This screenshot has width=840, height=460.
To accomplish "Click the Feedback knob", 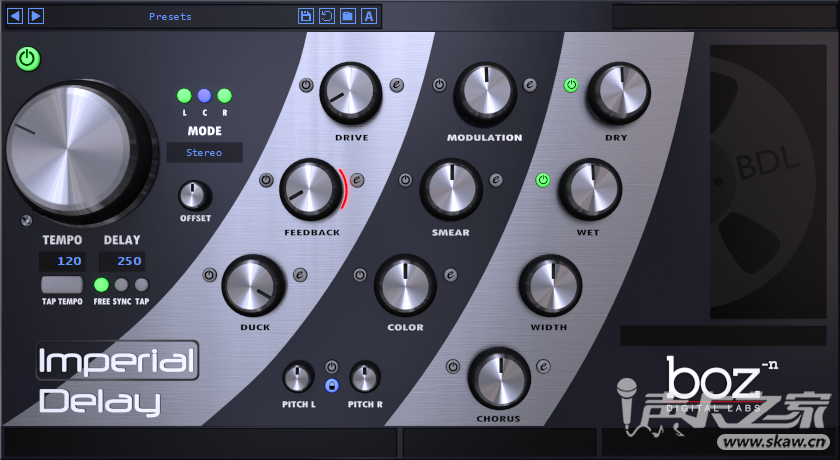I will (x=311, y=189).
